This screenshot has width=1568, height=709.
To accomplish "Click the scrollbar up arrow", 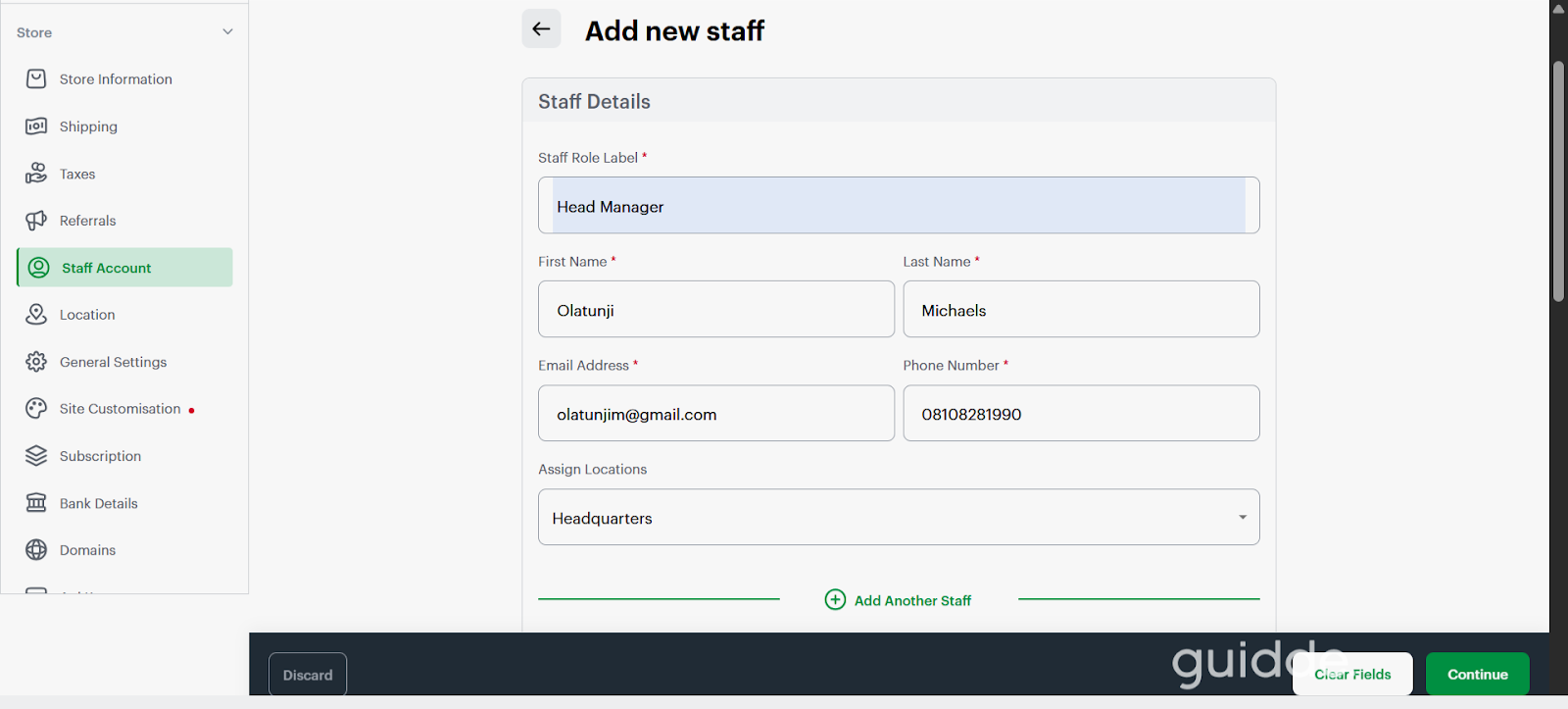I will pyautogui.click(x=1558, y=8).
